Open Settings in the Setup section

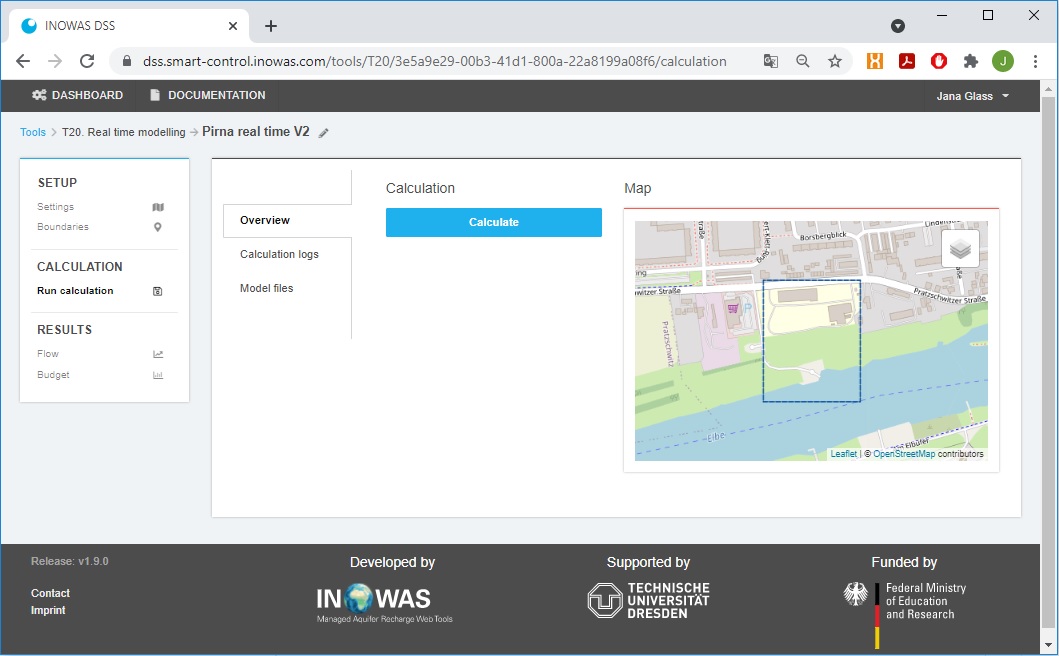pyautogui.click(x=55, y=207)
